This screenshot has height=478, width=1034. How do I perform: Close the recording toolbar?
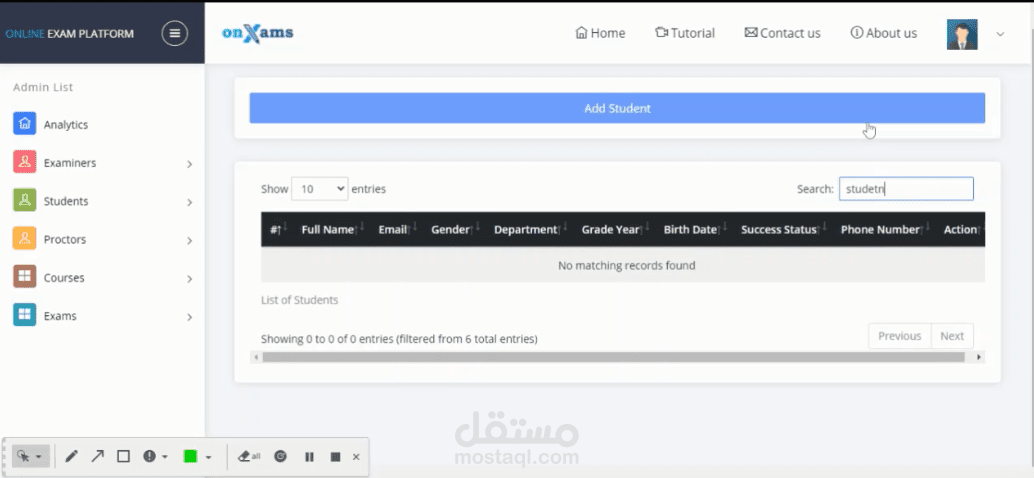[x=356, y=457]
